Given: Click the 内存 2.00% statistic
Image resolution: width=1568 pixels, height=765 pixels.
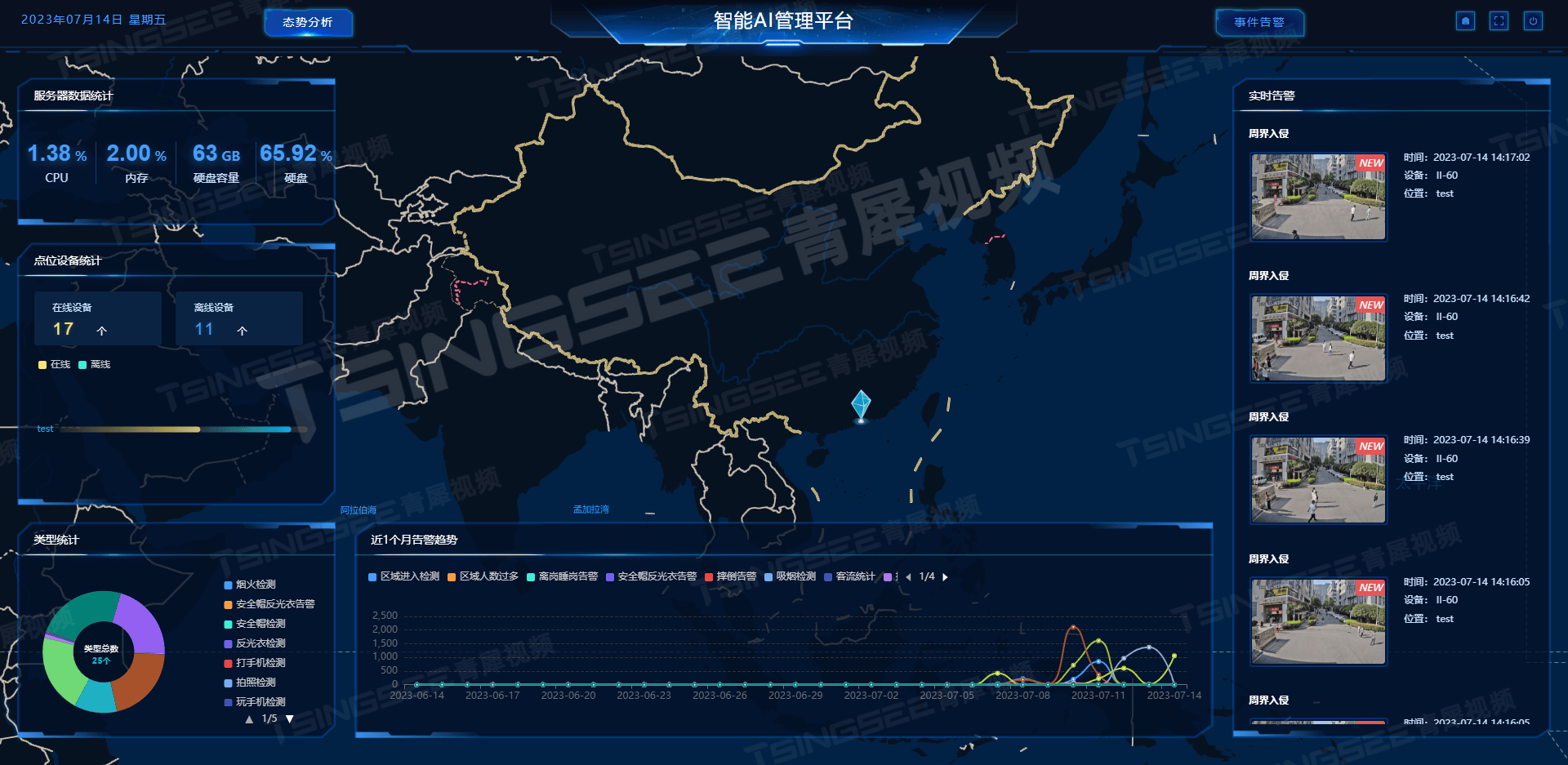Looking at the screenshot, I should (x=136, y=162).
